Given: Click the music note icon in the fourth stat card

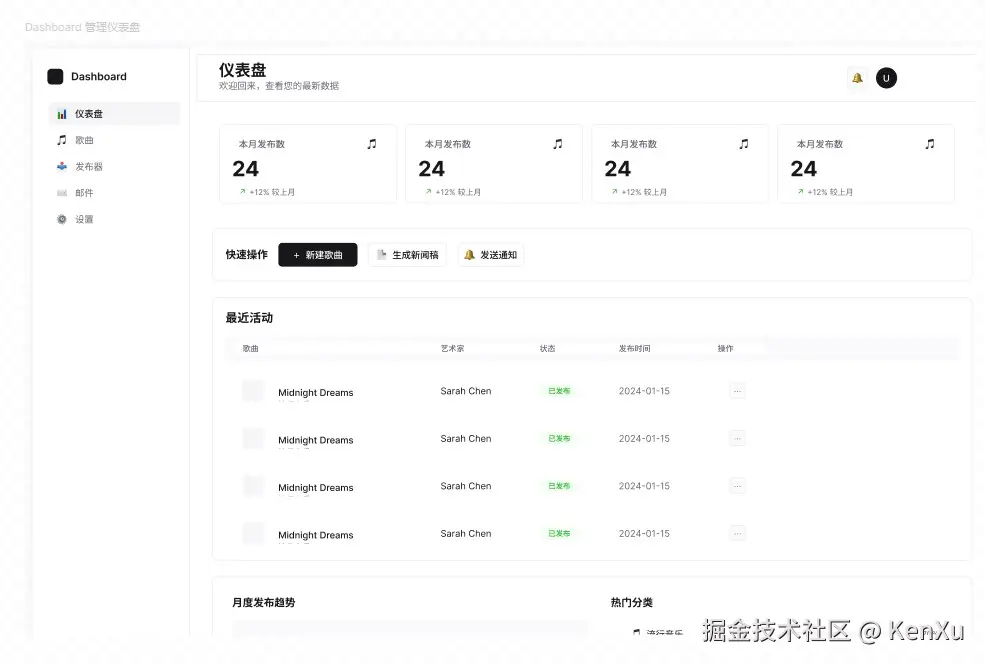Looking at the screenshot, I should click(930, 144).
